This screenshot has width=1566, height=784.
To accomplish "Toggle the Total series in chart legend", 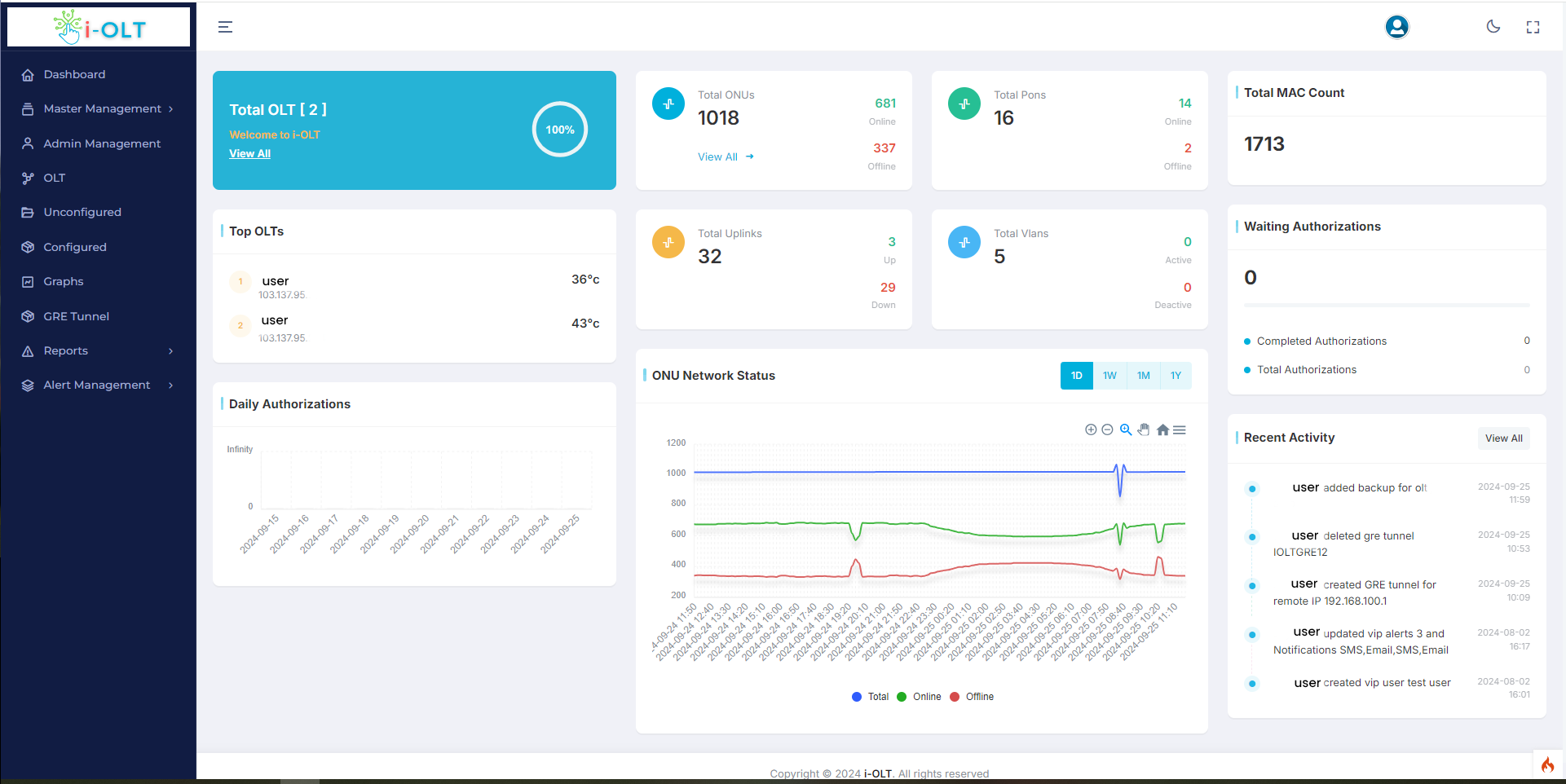I will pos(870,697).
